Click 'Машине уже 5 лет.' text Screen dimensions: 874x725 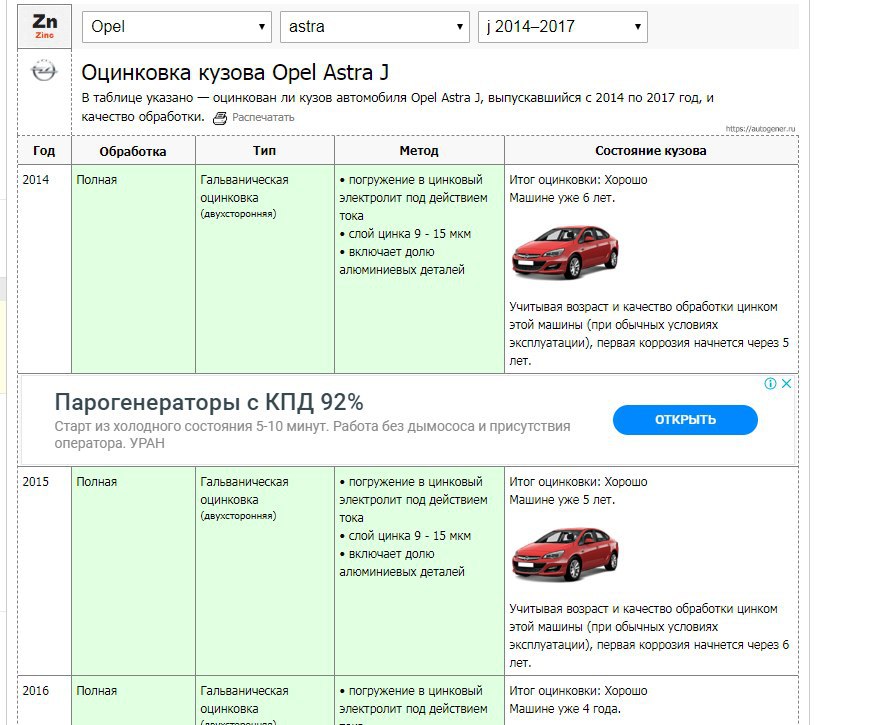[562, 500]
